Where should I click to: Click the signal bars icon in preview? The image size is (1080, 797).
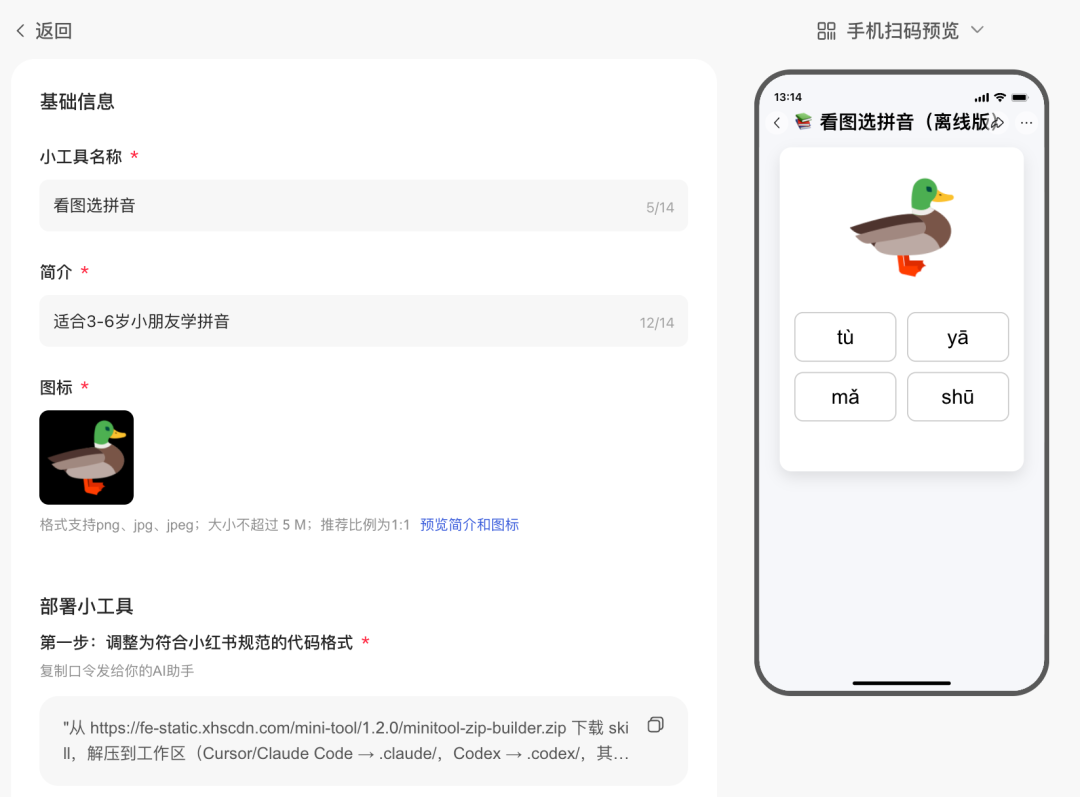(982, 98)
